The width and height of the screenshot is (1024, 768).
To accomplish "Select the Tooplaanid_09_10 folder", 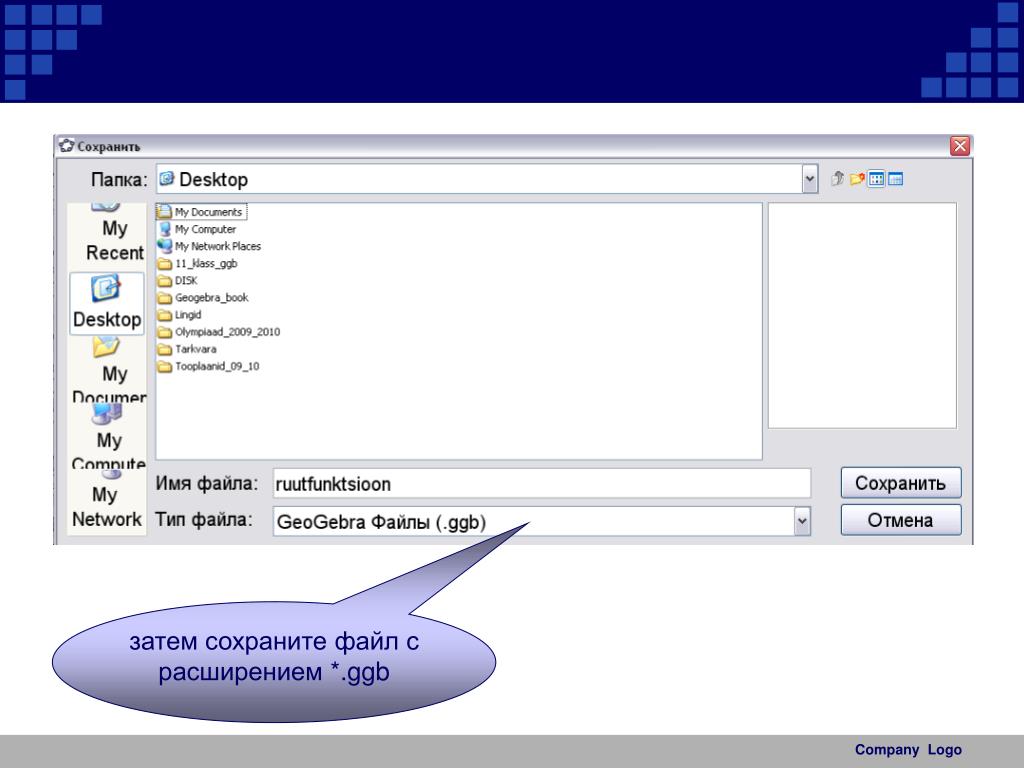I will pos(208,366).
